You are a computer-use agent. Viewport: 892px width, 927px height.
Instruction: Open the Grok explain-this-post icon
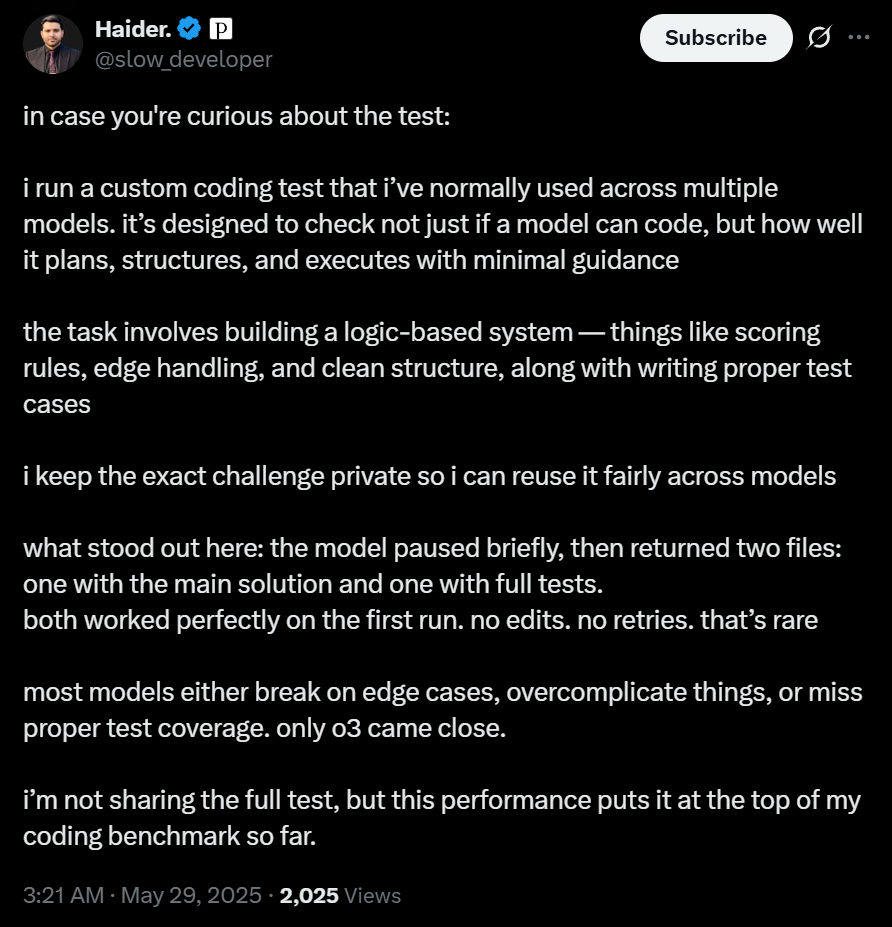[x=819, y=37]
